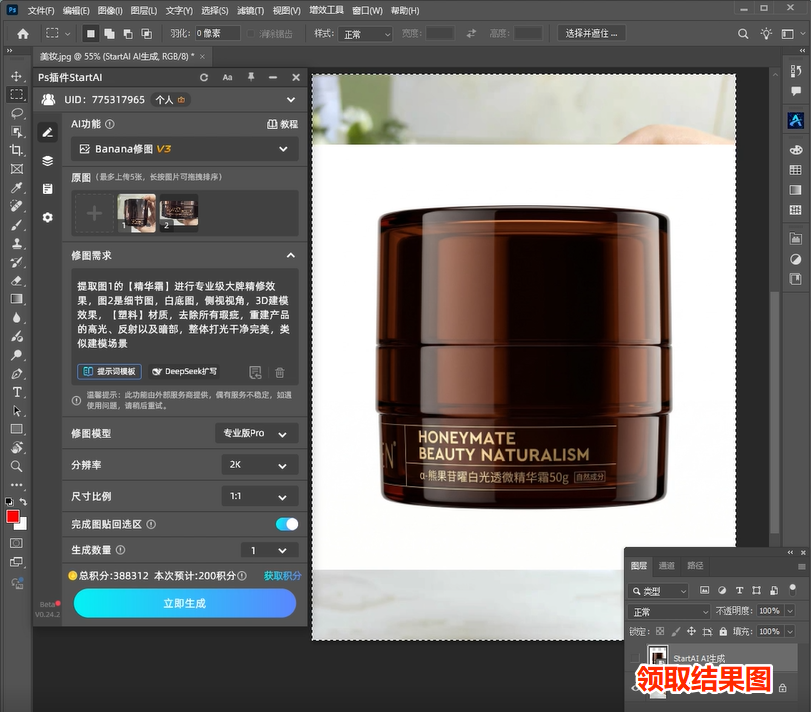This screenshot has height=712, width=811.
Task: Select the Move tool
Action: (x=17, y=76)
